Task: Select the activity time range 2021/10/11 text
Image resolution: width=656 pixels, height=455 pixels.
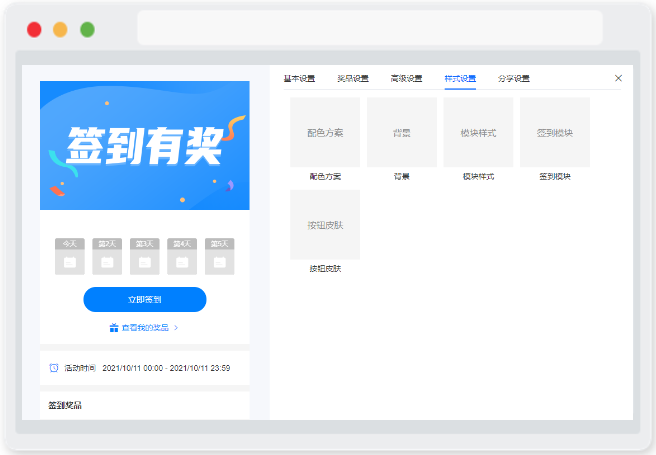Action: 166,368
